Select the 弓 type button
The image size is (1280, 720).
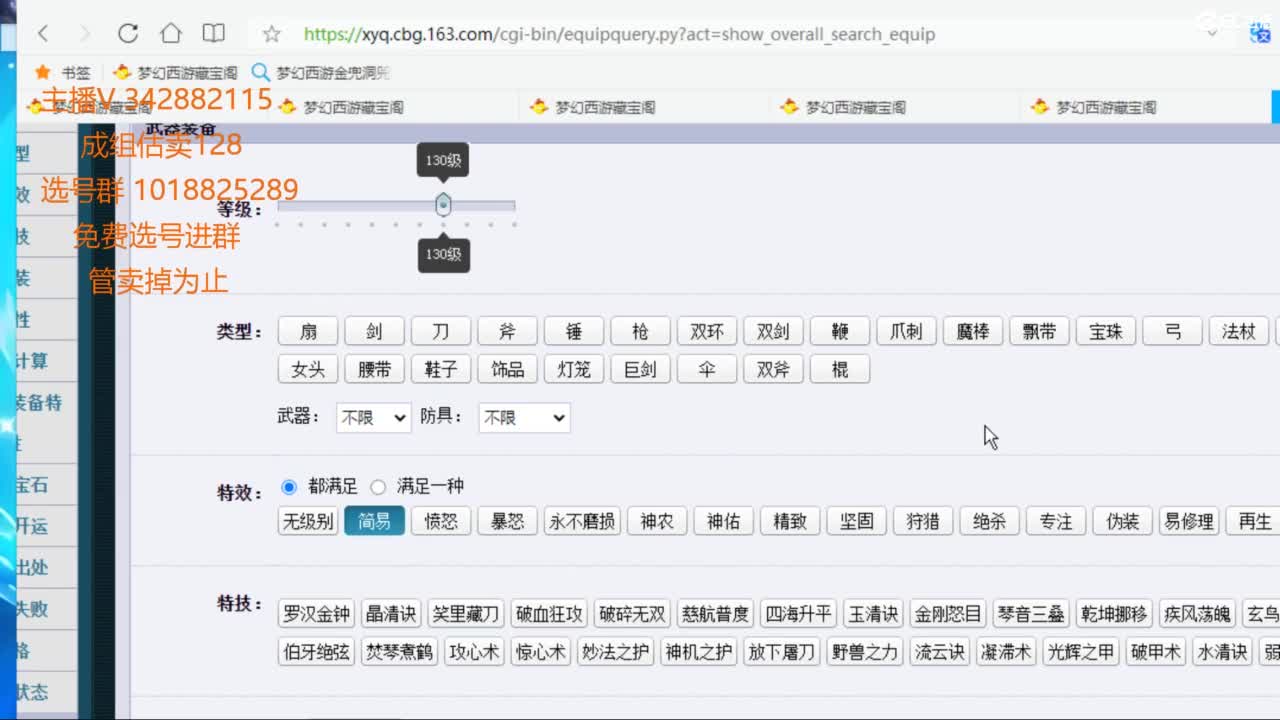pyautogui.click(x=1172, y=331)
